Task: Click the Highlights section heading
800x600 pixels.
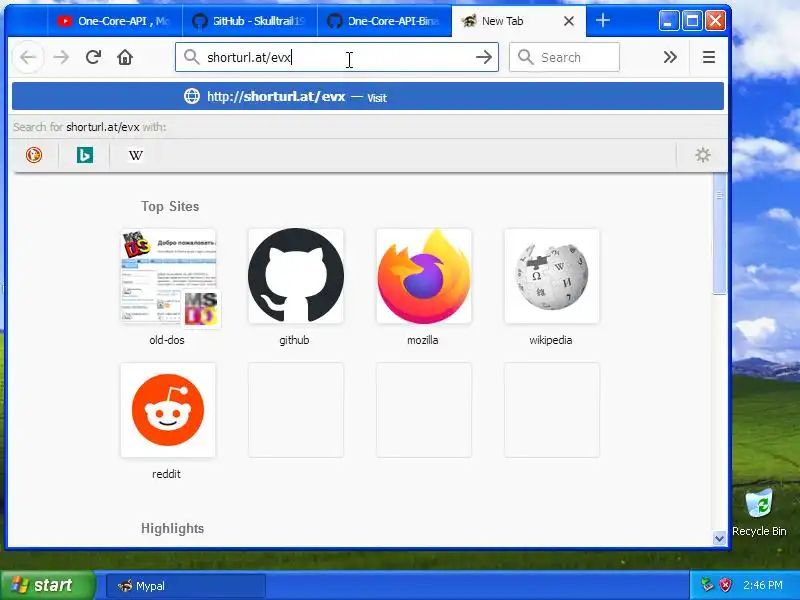Action: (172, 529)
